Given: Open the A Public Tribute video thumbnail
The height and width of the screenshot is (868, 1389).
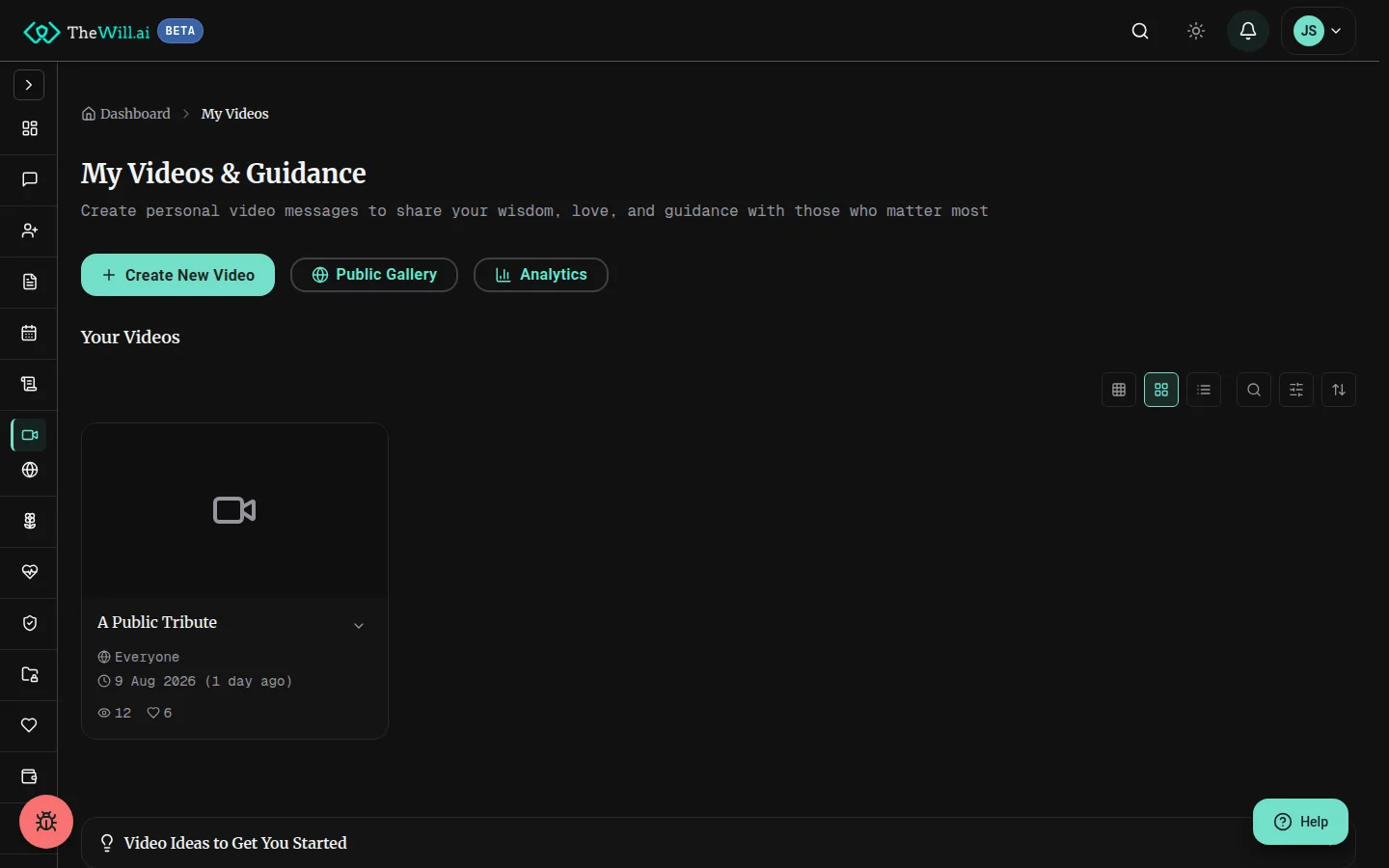Looking at the screenshot, I should click(x=234, y=510).
